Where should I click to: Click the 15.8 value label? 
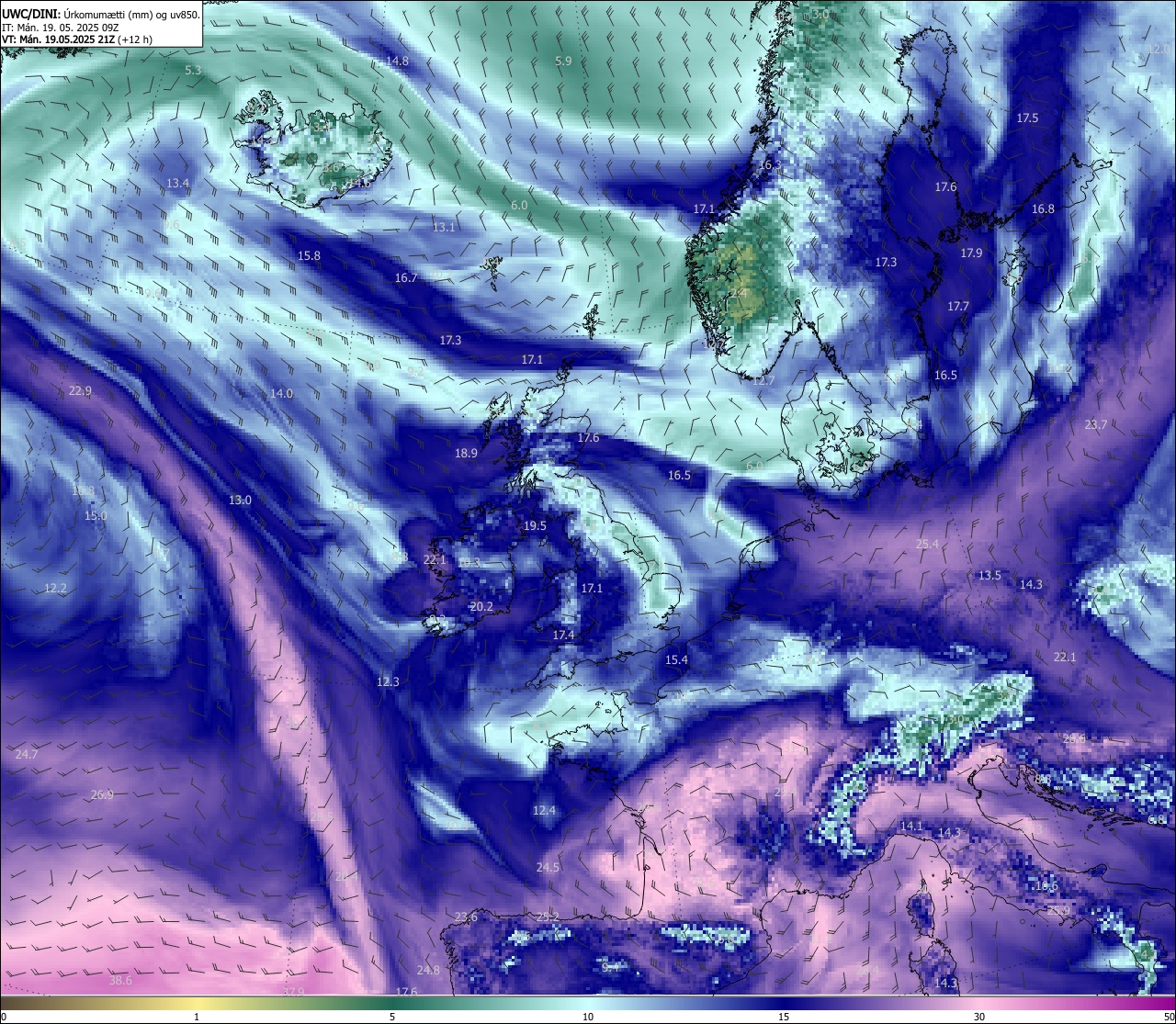tap(310, 255)
